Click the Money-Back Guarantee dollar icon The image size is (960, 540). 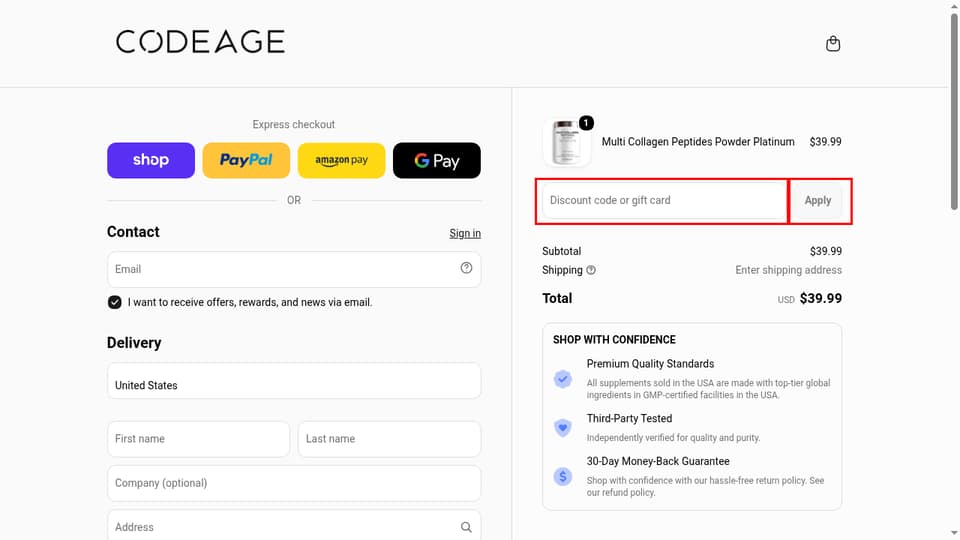click(x=563, y=476)
